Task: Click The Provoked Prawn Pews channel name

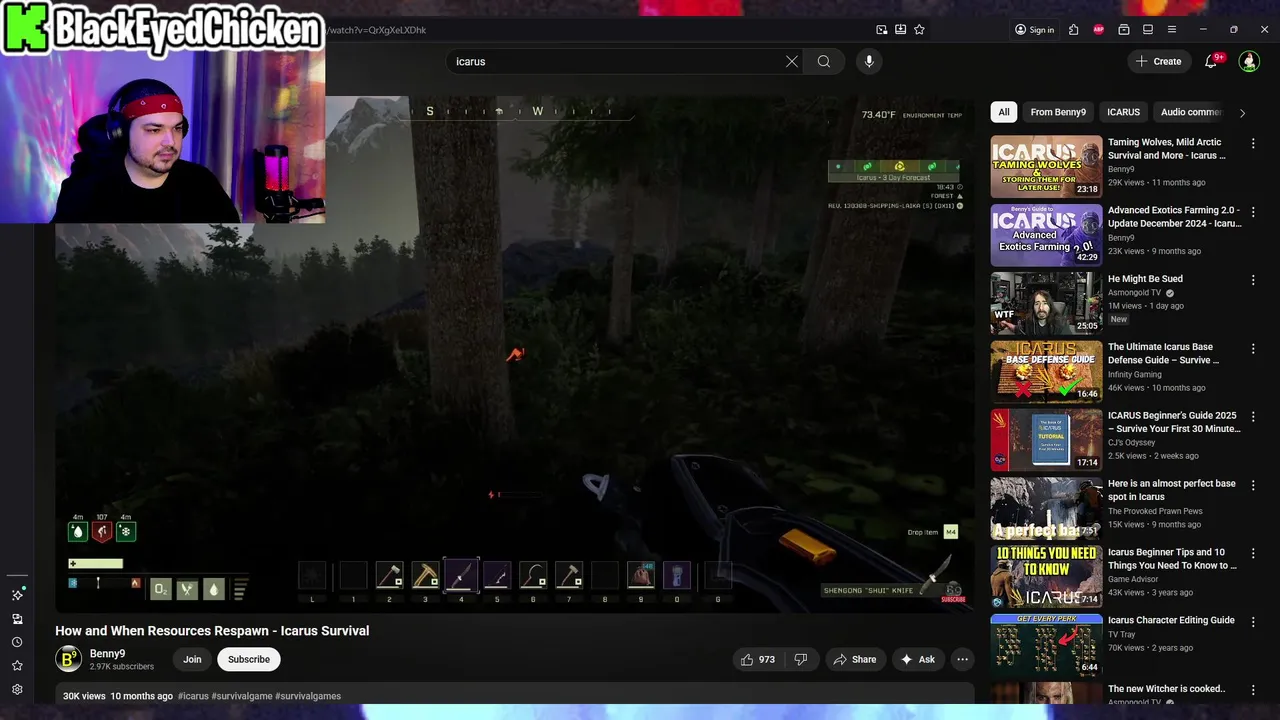Action: tap(1154, 511)
